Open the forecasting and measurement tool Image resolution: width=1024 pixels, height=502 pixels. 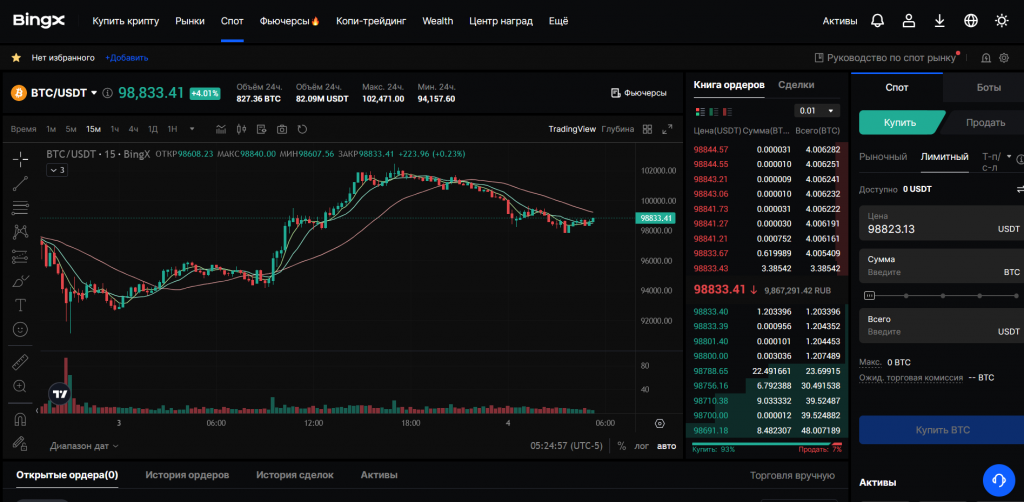tap(20, 257)
